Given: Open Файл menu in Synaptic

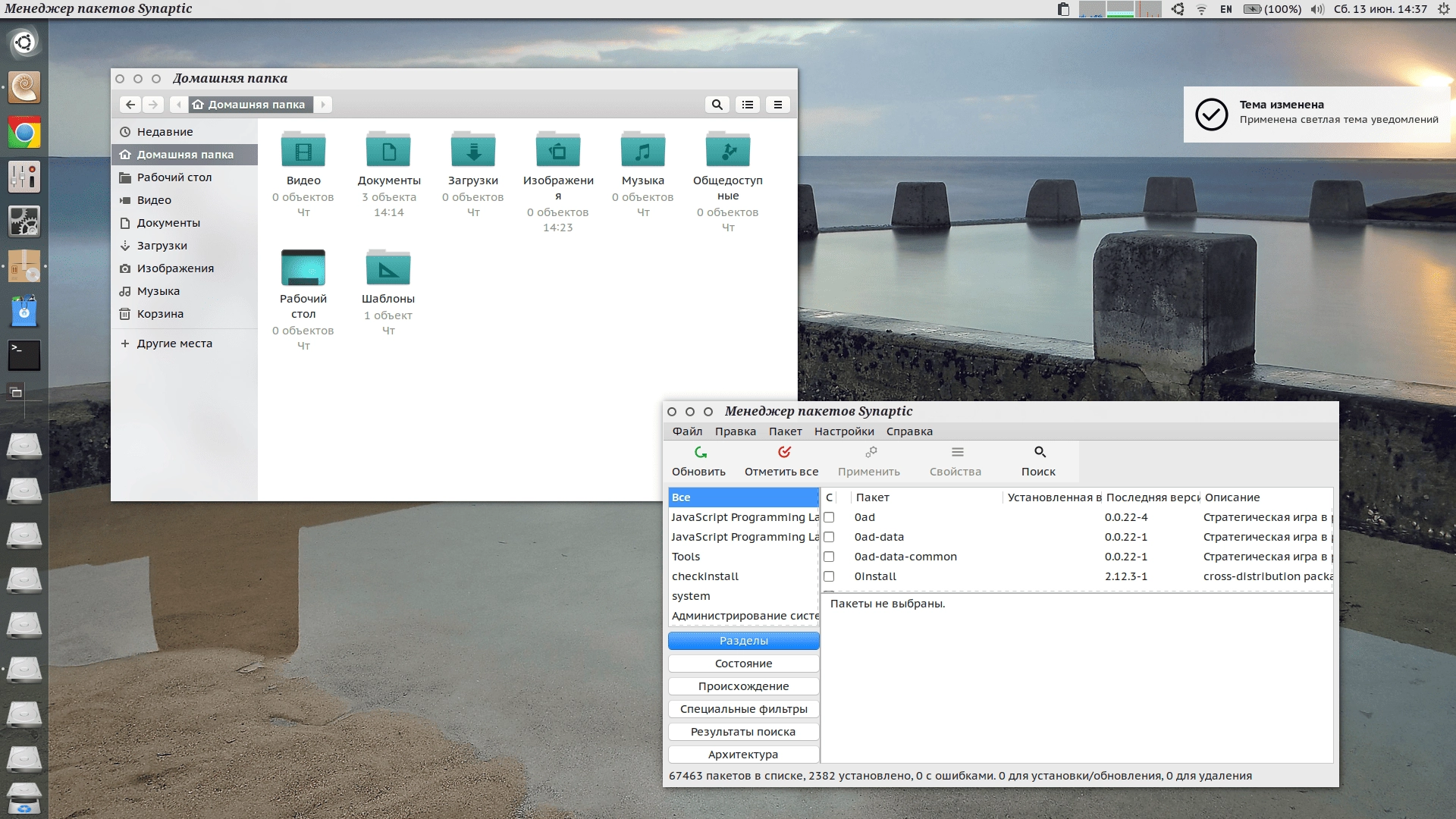Looking at the screenshot, I should pyautogui.click(x=687, y=431).
